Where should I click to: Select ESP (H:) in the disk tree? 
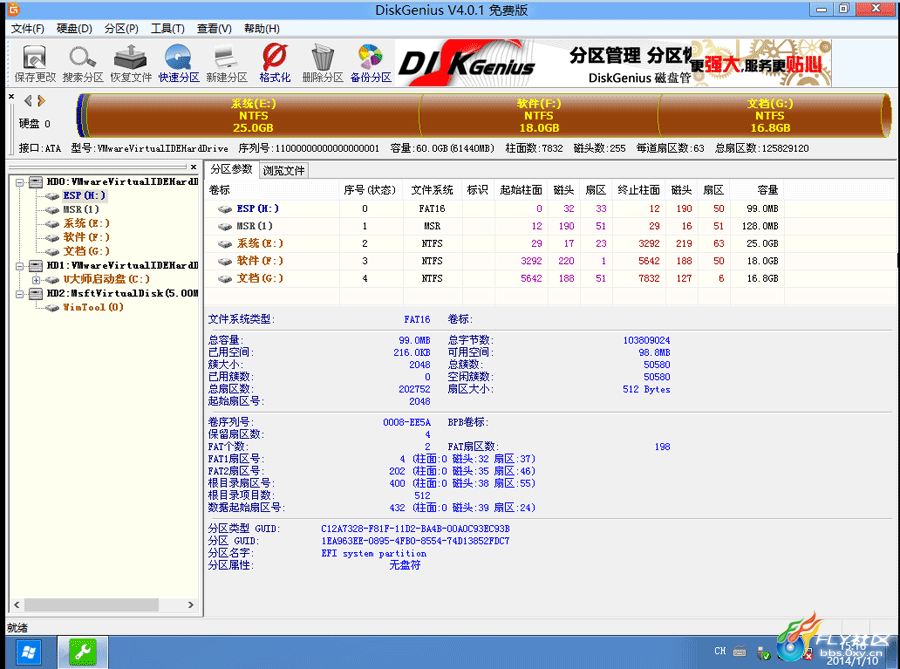tap(84, 196)
